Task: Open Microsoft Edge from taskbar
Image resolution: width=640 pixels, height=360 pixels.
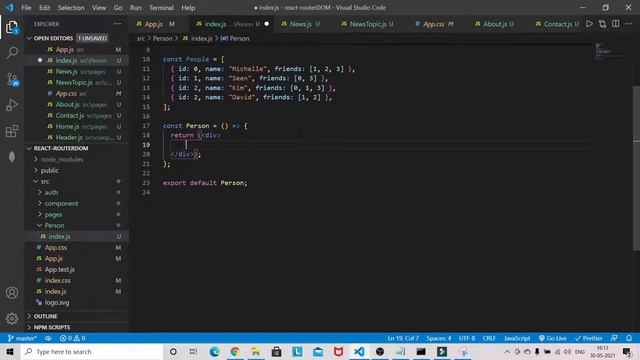Action: click(x=214, y=351)
